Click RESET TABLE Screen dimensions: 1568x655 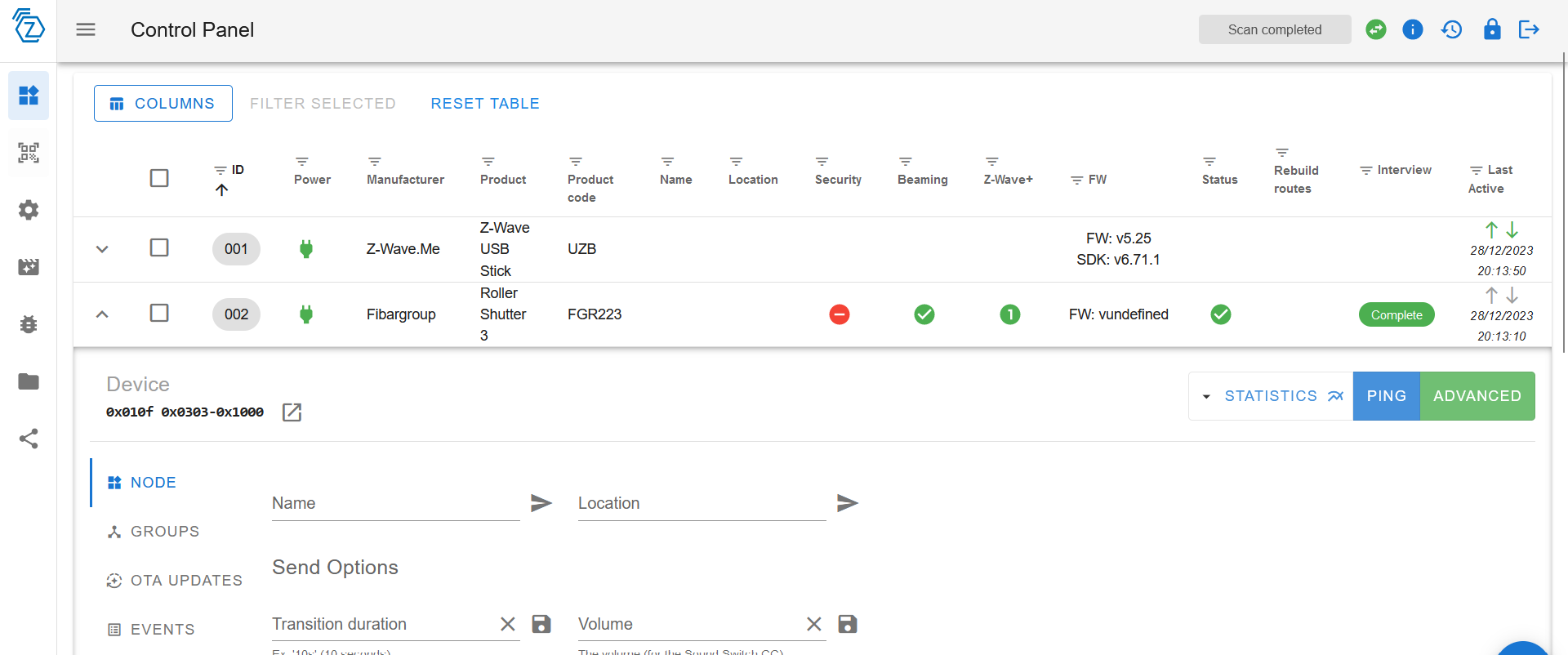(485, 104)
